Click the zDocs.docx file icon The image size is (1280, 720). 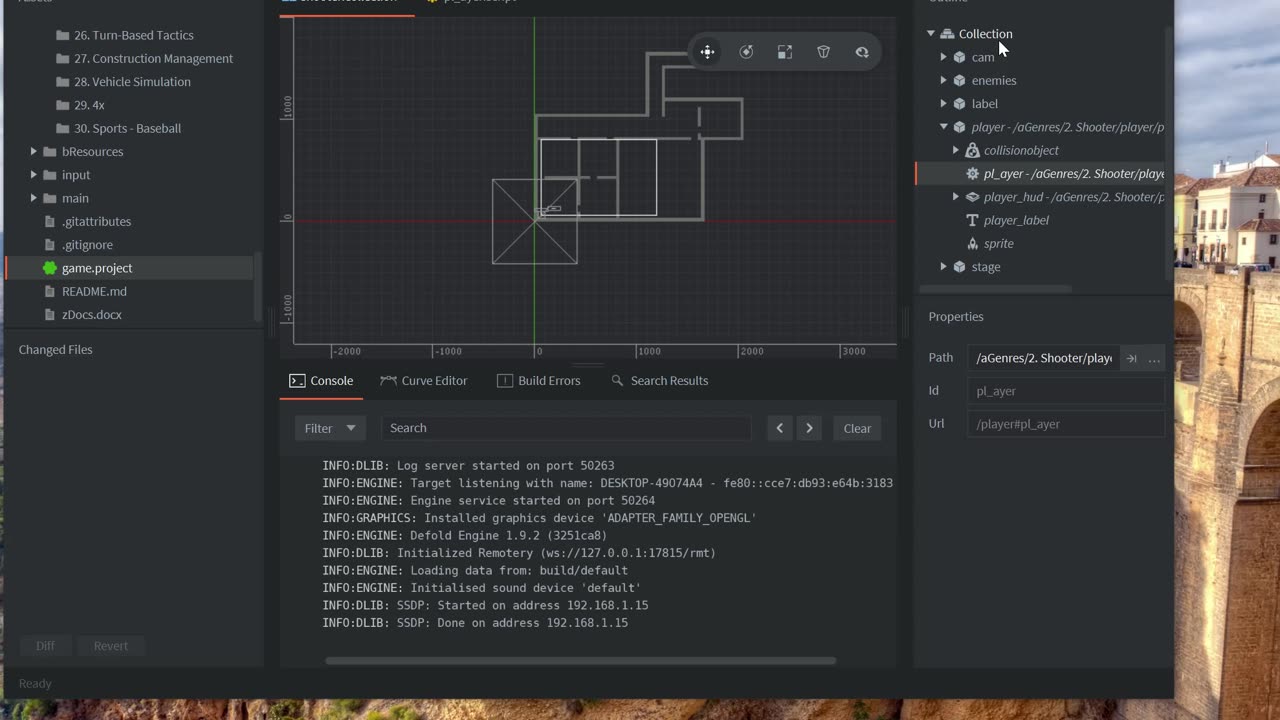[x=50, y=314]
